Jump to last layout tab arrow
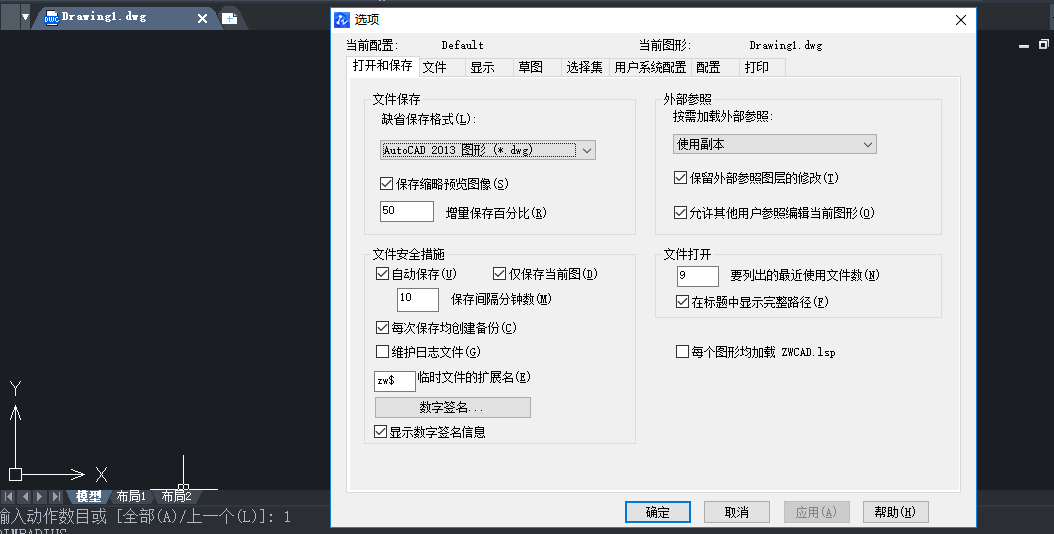This screenshot has width=1054, height=534. (56, 496)
